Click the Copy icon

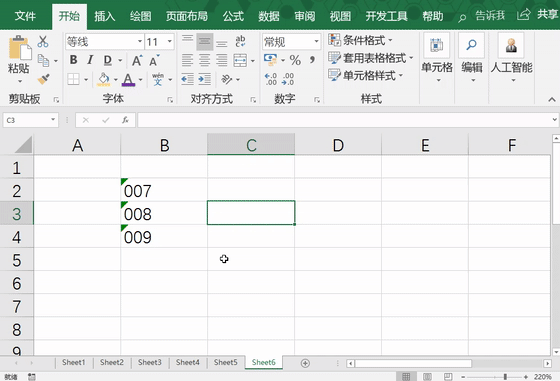(x=43, y=61)
